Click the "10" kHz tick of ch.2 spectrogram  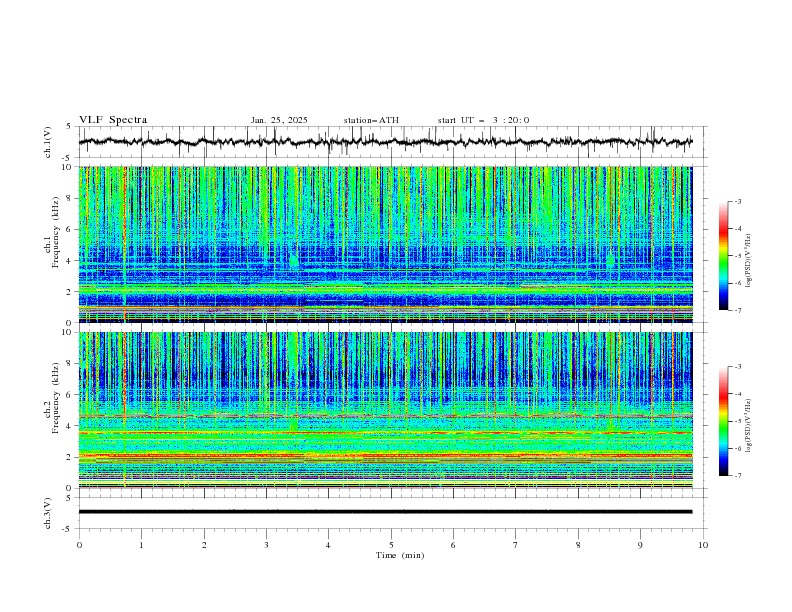[x=69, y=332]
